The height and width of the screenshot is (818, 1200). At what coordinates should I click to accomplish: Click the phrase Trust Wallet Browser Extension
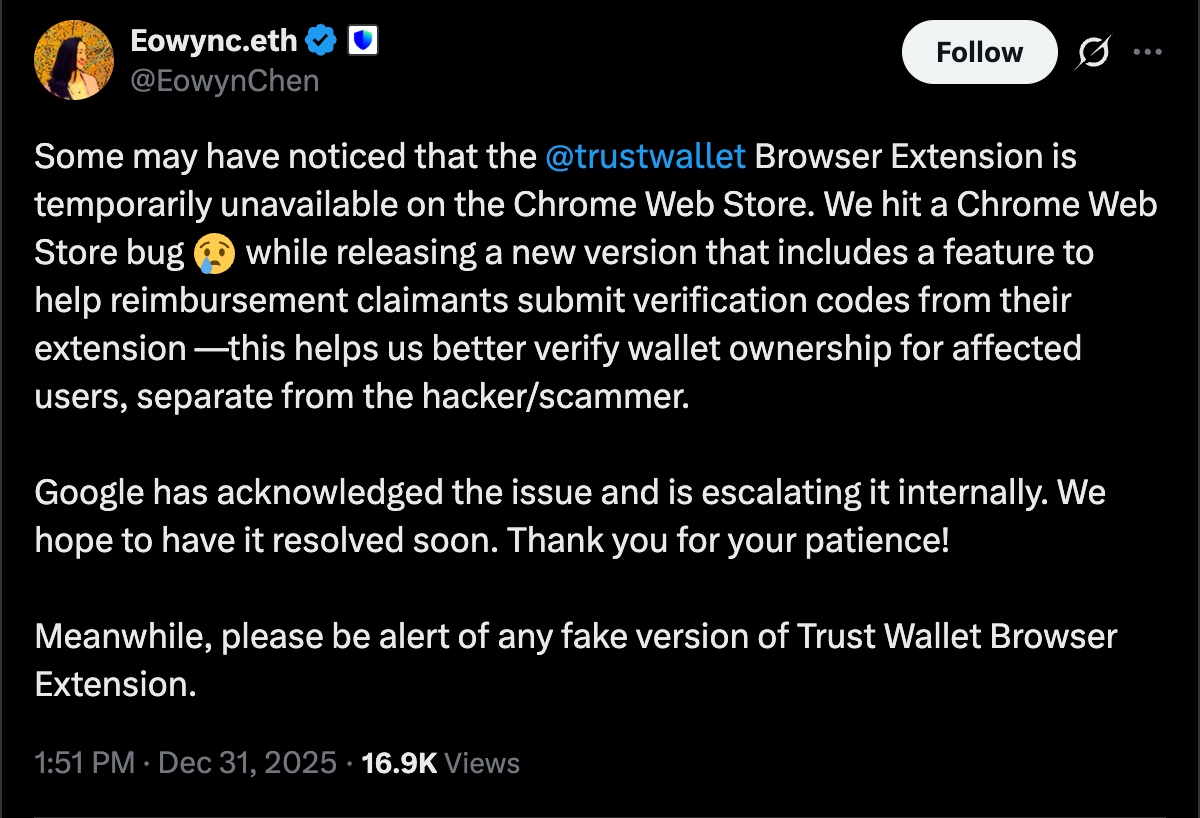[x=956, y=636]
